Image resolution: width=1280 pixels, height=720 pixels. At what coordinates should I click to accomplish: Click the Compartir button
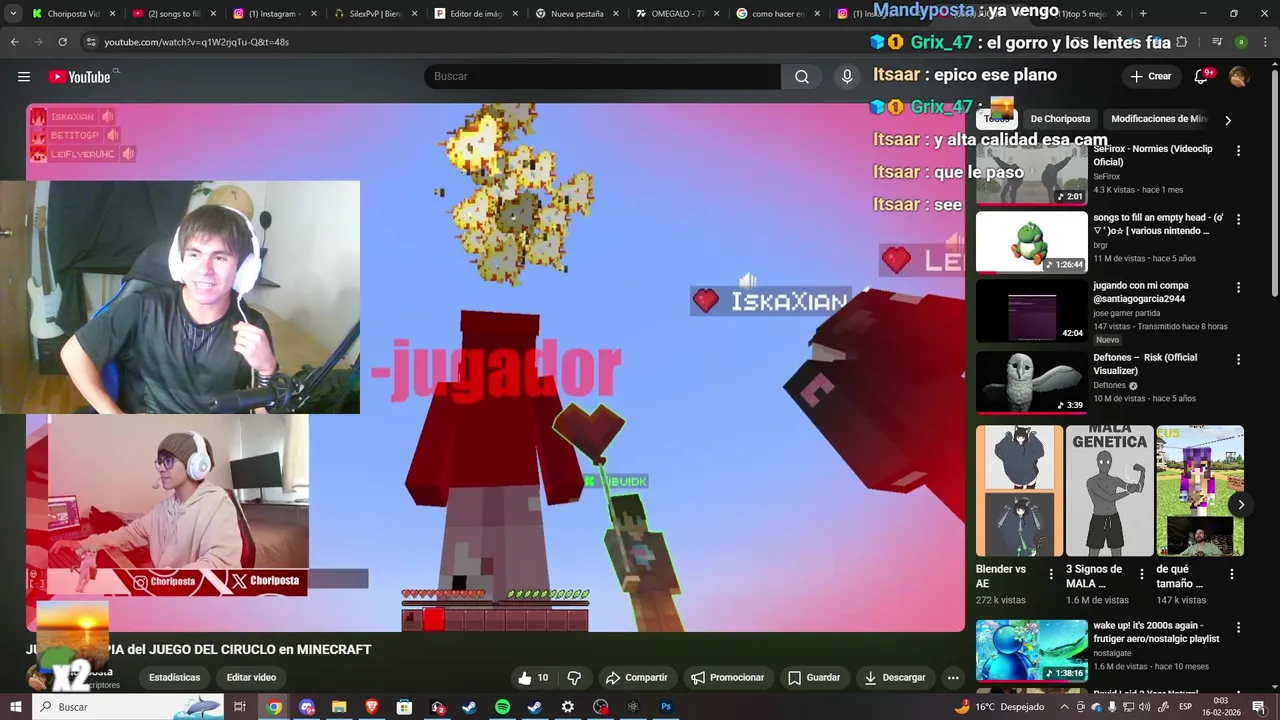[x=636, y=677]
